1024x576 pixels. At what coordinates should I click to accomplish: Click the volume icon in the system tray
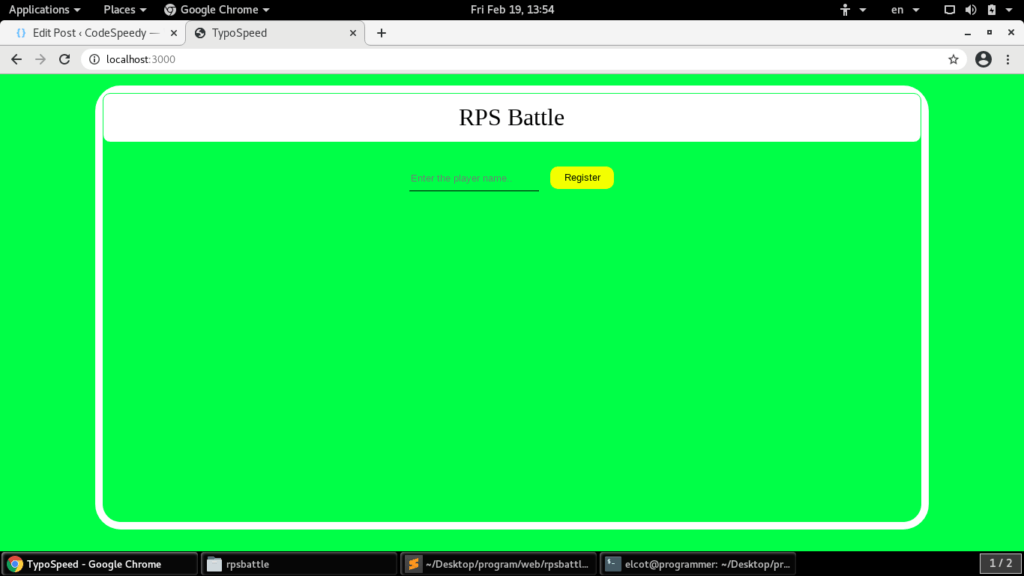[x=969, y=9]
